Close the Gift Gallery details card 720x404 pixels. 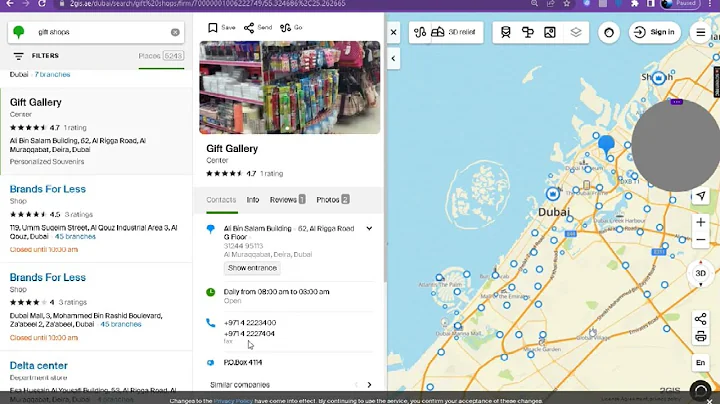point(394,32)
